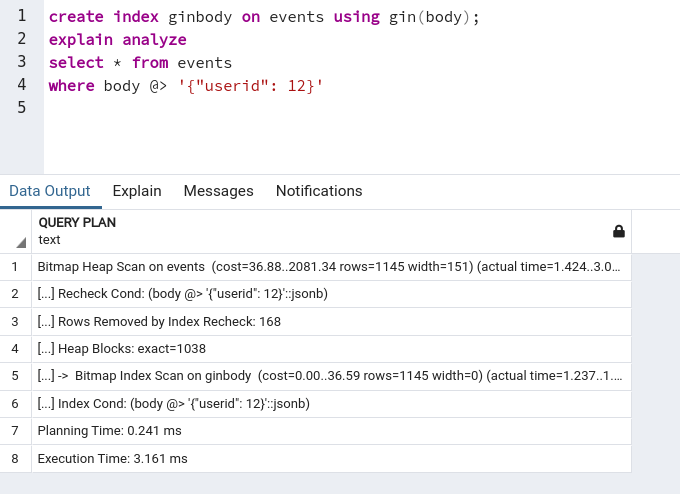Switch to the Explain tab
Viewport: 680px width, 494px height.
(137, 191)
